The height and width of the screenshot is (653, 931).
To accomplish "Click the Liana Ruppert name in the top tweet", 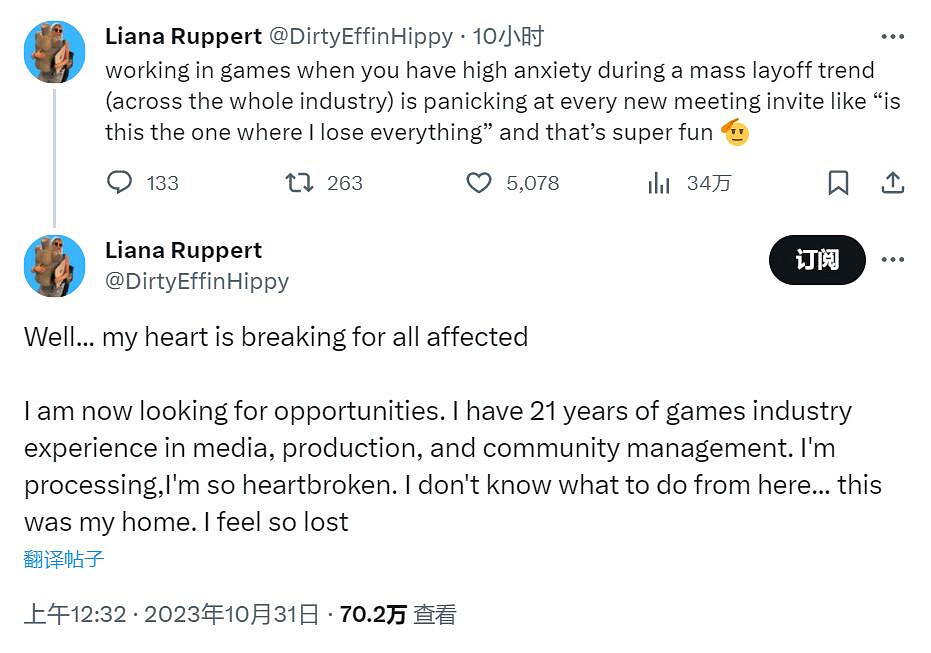I will click(x=183, y=37).
